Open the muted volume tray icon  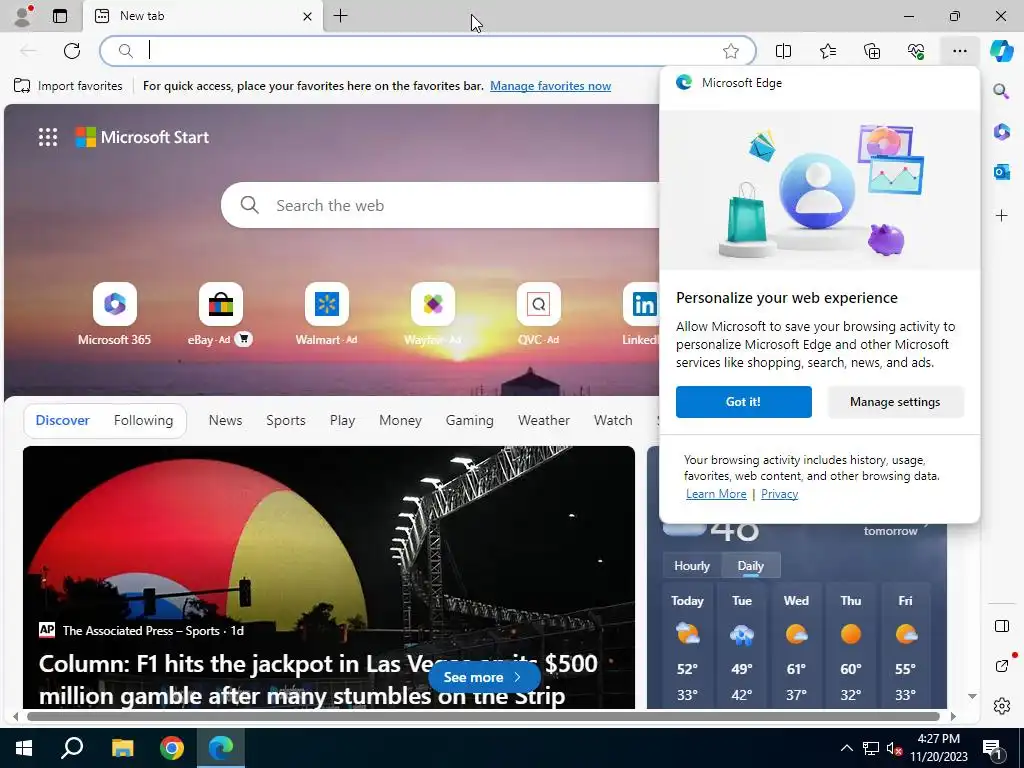pyautogui.click(x=894, y=748)
